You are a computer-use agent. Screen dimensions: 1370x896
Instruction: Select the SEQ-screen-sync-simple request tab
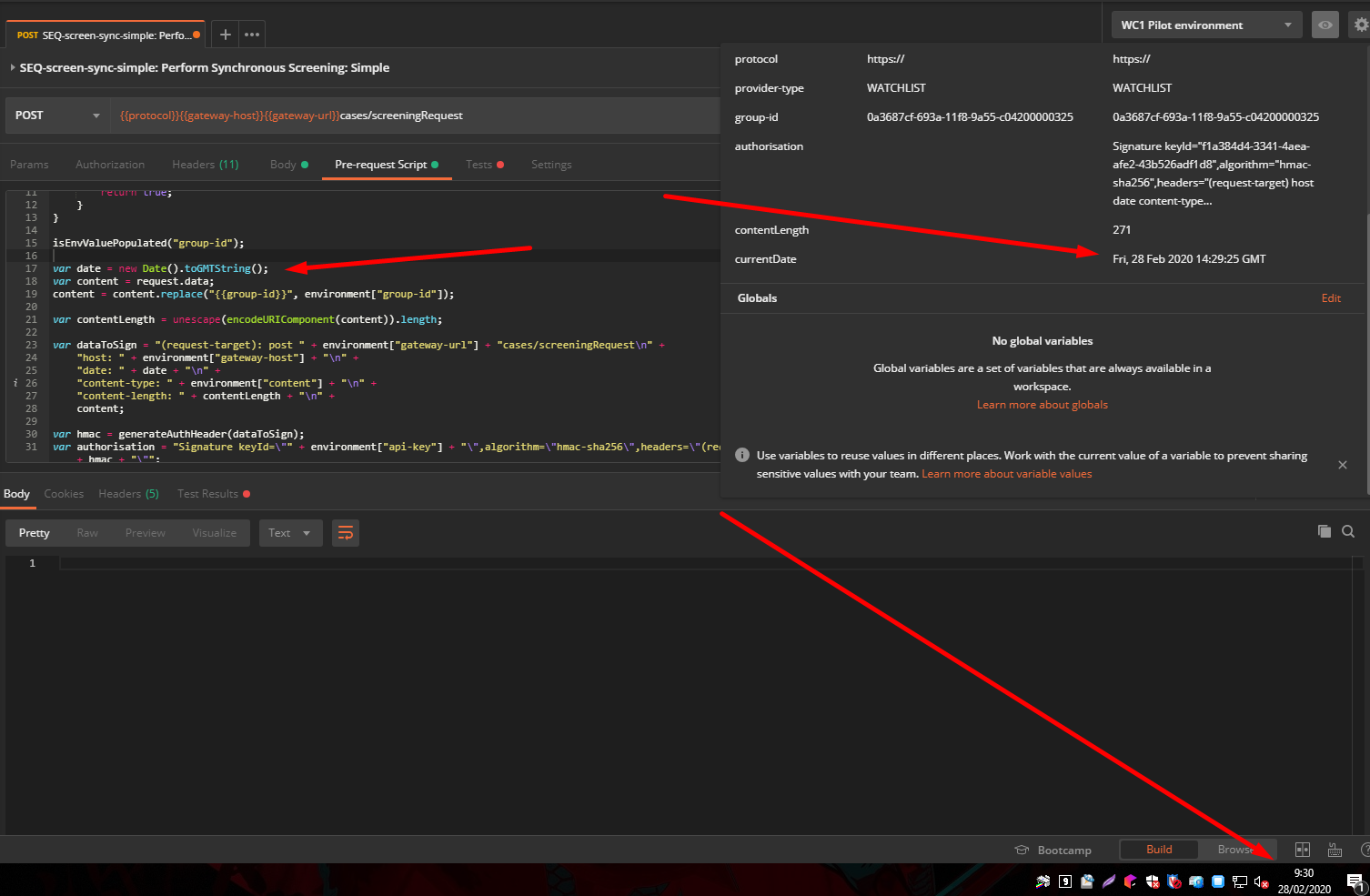(105, 35)
